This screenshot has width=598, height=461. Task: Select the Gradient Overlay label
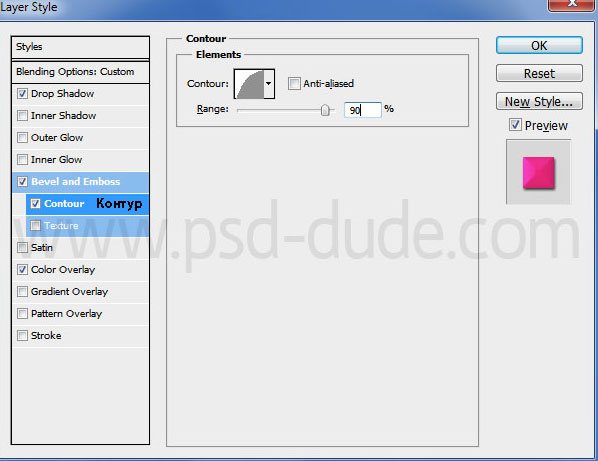click(x=69, y=292)
